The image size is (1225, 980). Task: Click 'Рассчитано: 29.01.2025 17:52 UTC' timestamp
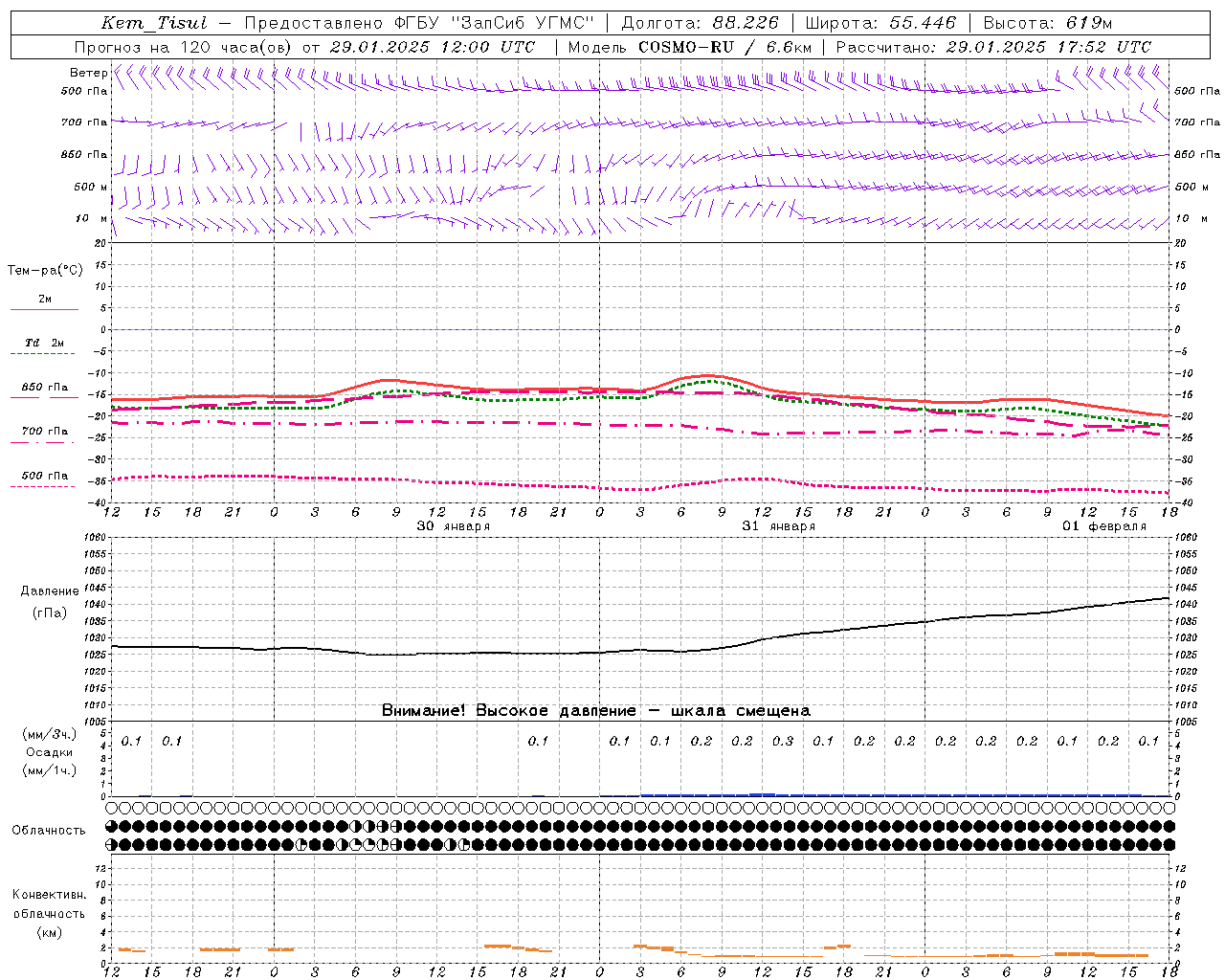[x=993, y=47]
